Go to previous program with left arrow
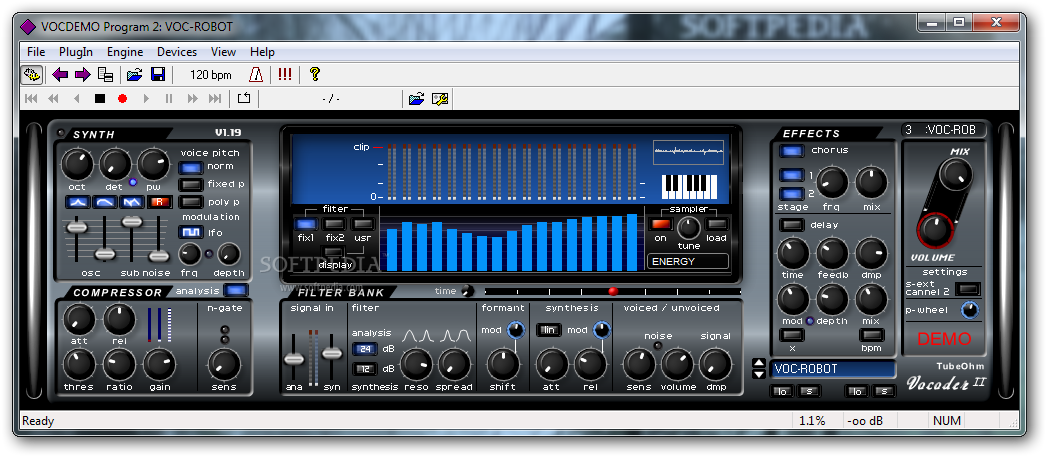Screen dimensions: 1047x457 pos(60,74)
